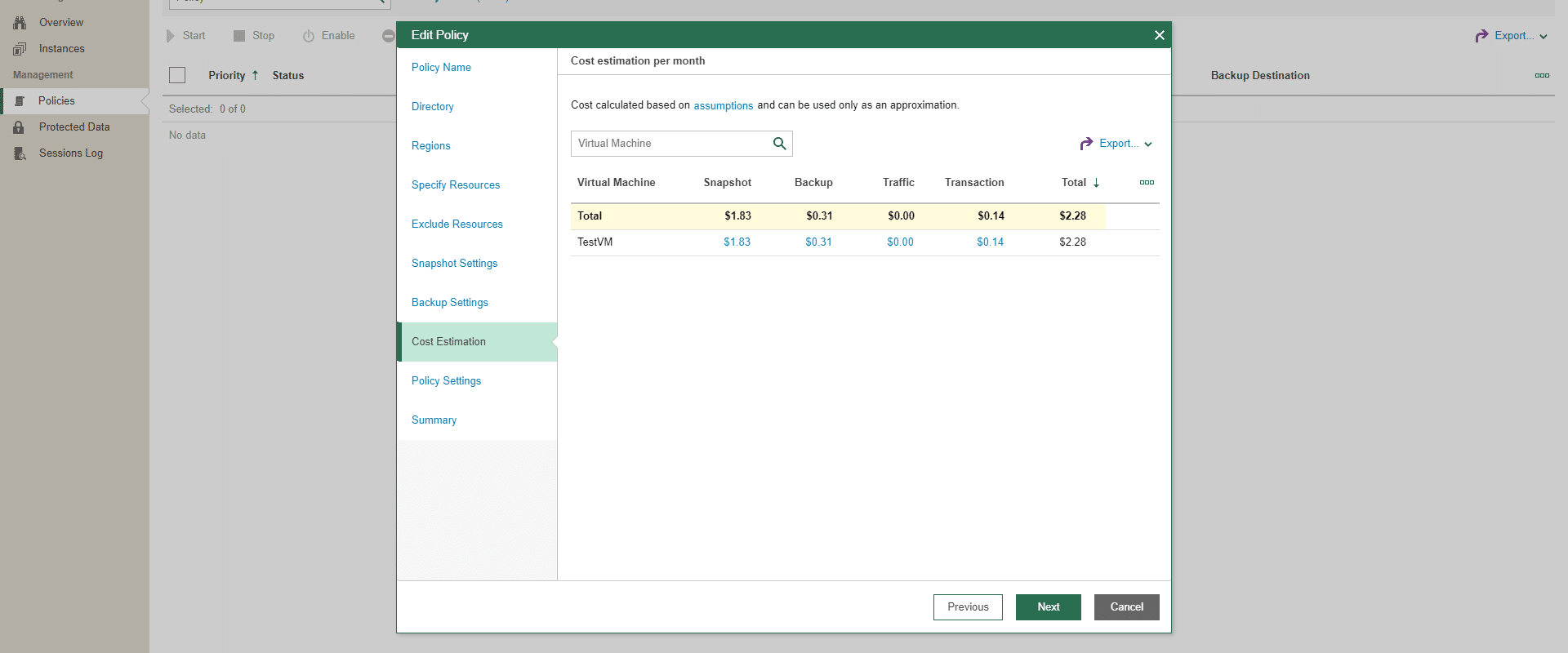Click the Total column sort arrow
The image size is (1568, 653).
[x=1096, y=183]
